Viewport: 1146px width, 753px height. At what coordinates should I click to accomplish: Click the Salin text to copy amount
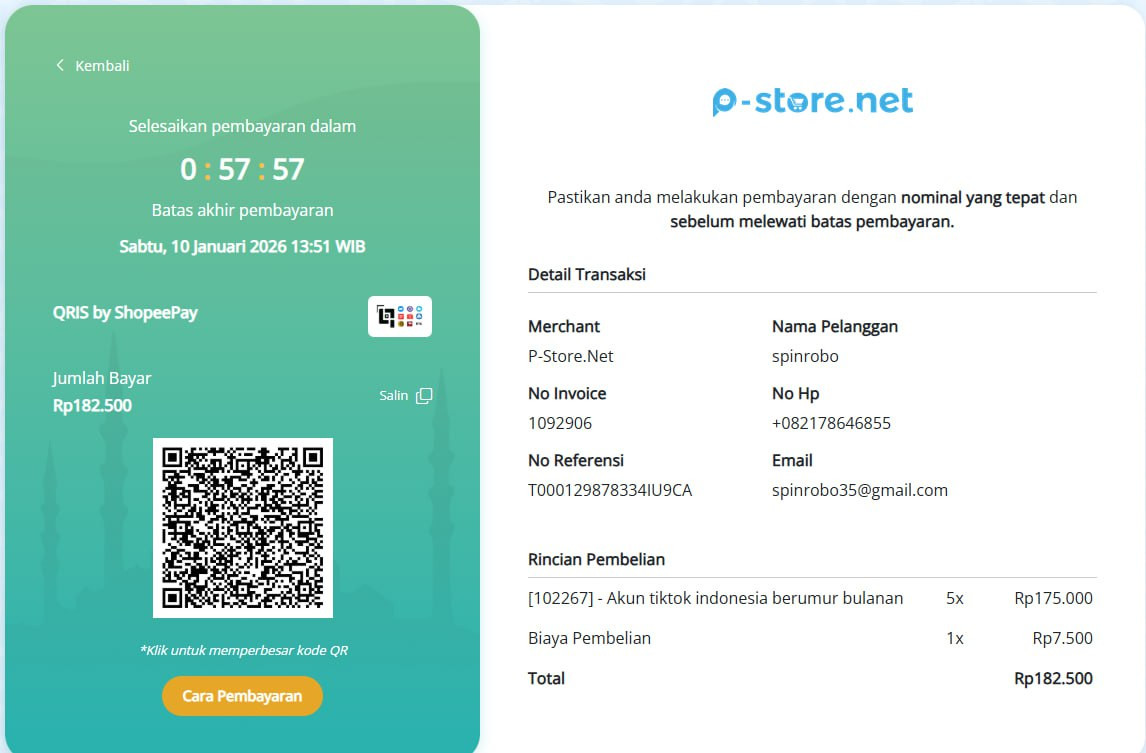393,396
